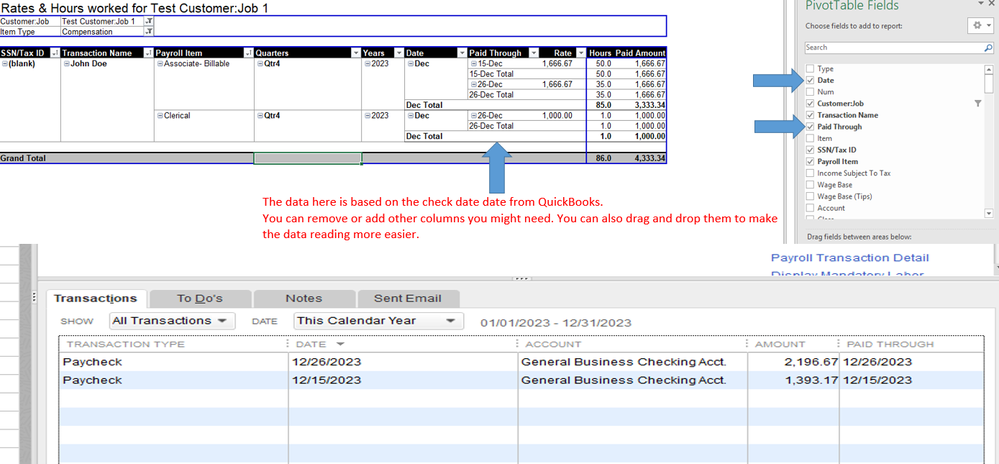Sort by the Transaction Type column header
Screen dimensions: 999x464
pos(173,344)
